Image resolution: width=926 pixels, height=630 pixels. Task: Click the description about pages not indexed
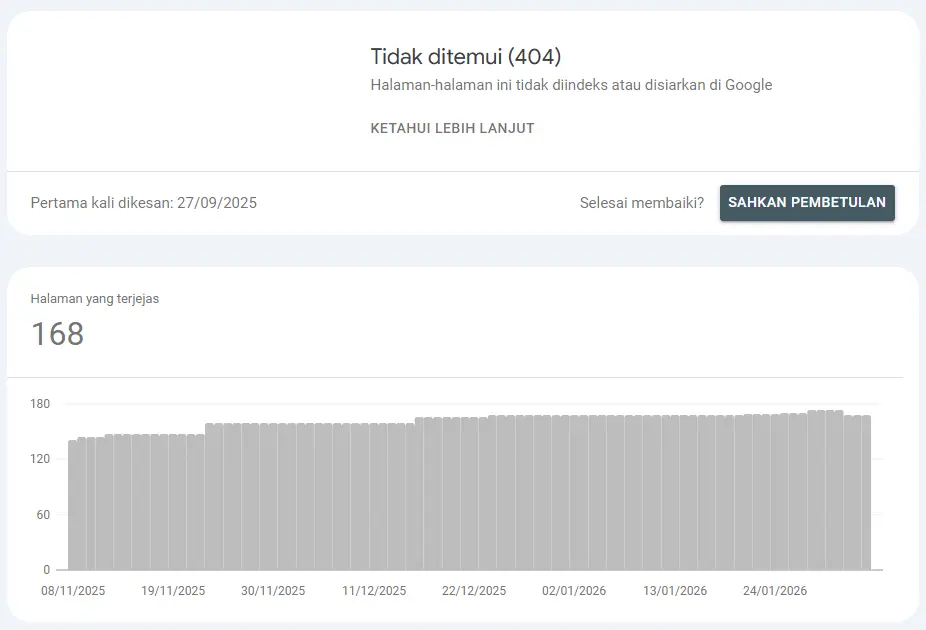pyautogui.click(x=571, y=85)
